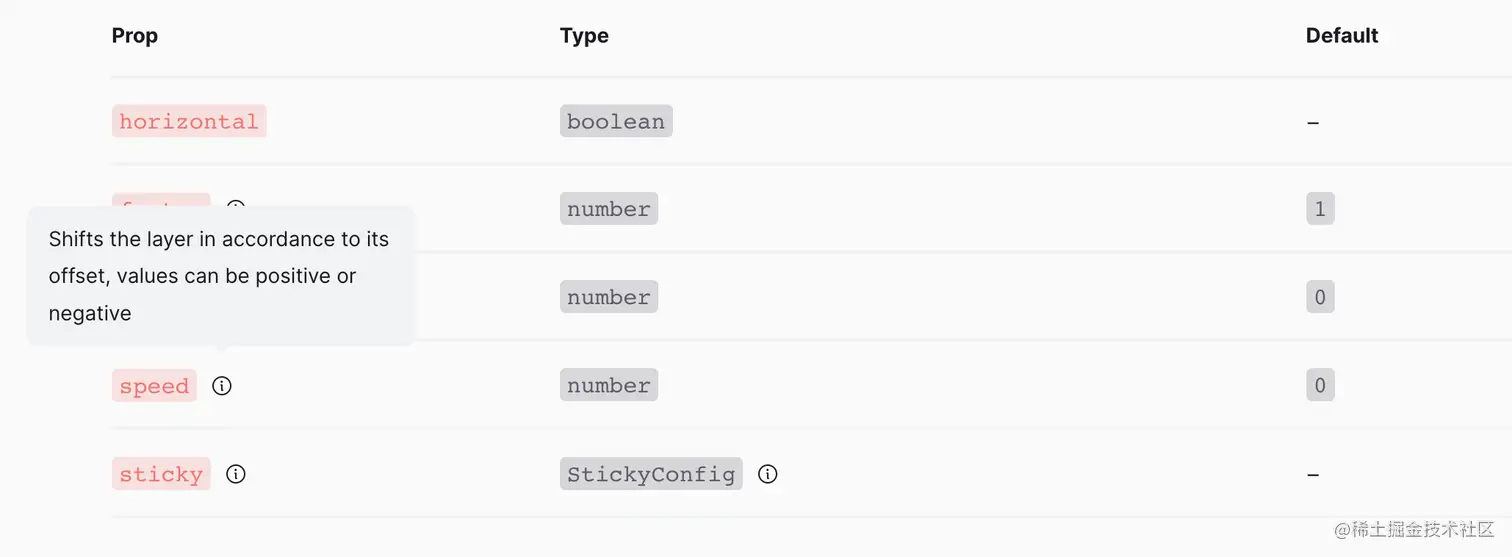
Task: Click the boolean type badge
Action: coord(616,122)
